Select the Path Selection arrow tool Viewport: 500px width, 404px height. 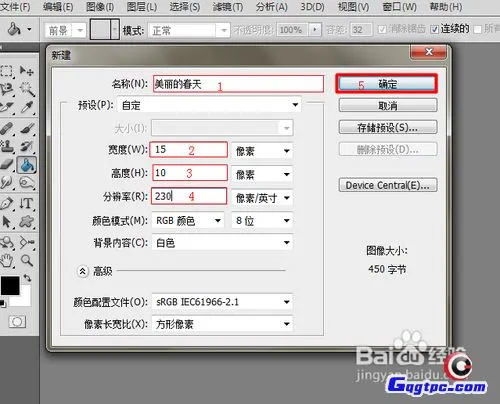pyautogui.click(x=7, y=221)
